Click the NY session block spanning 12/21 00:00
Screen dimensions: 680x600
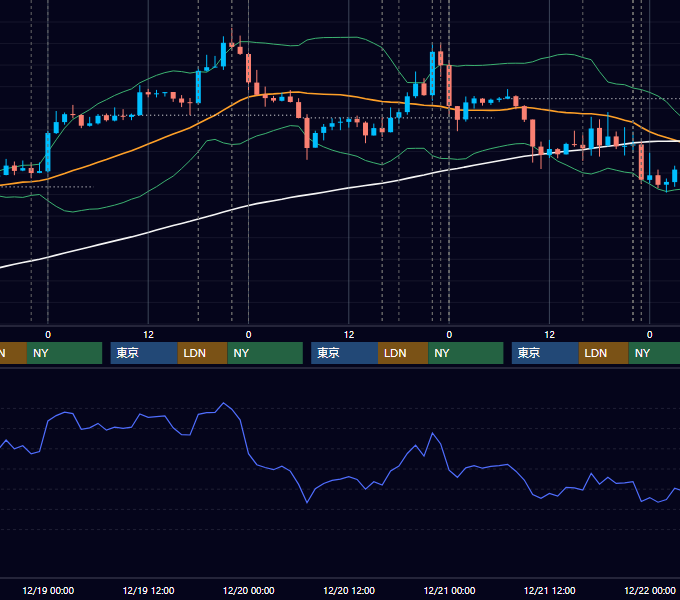click(x=466, y=353)
